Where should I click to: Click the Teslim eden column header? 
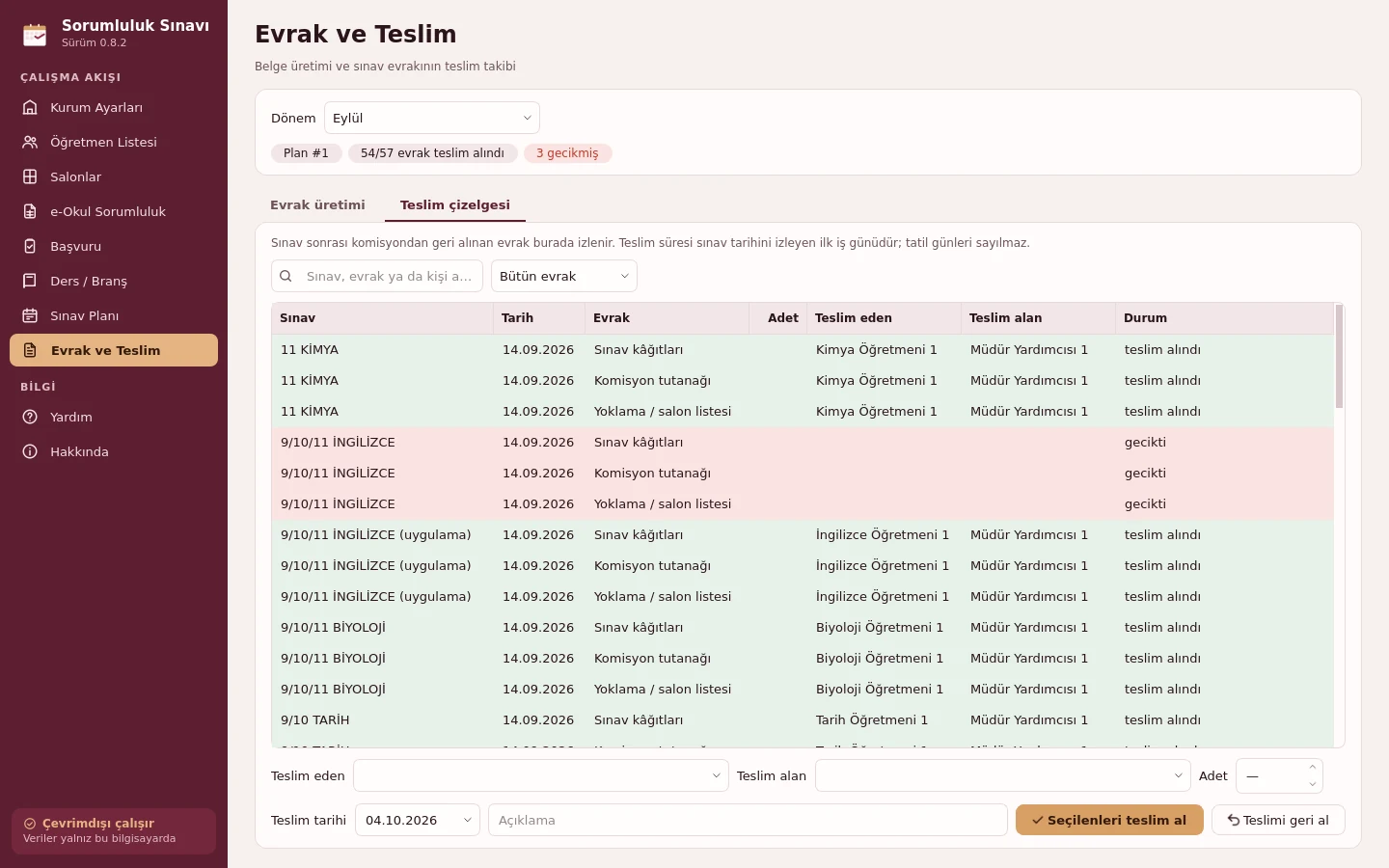tap(884, 318)
